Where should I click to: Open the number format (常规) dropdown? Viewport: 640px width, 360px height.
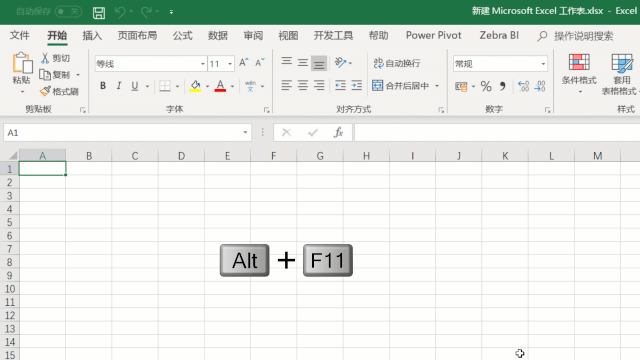pyautogui.click(x=543, y=64)
